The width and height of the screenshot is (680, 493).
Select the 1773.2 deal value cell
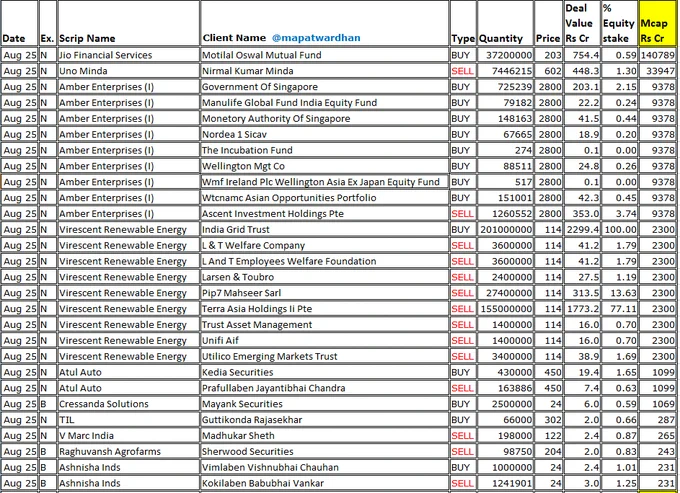point(583,309)
